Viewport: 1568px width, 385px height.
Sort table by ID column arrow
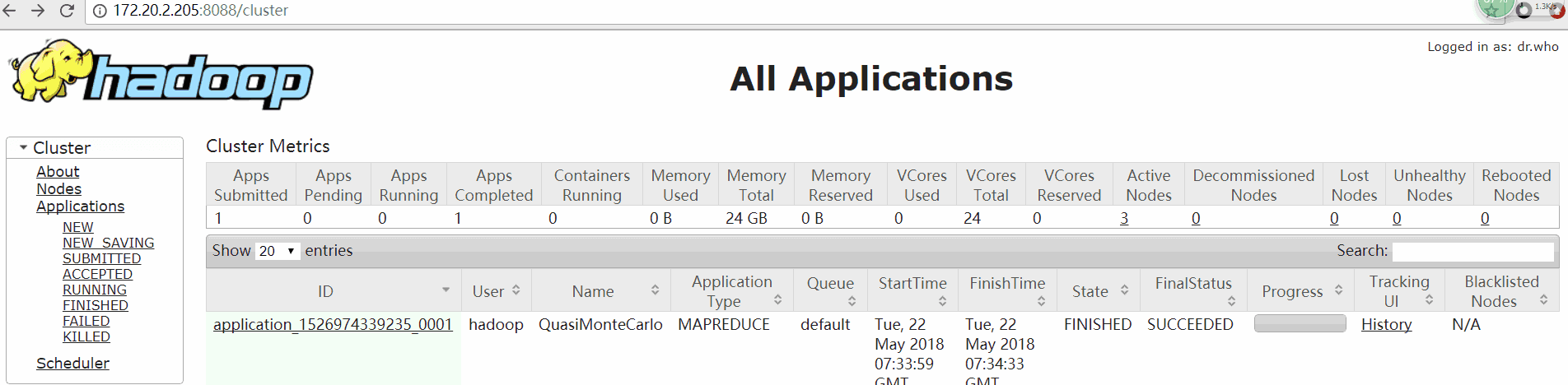tap(446, 290)
